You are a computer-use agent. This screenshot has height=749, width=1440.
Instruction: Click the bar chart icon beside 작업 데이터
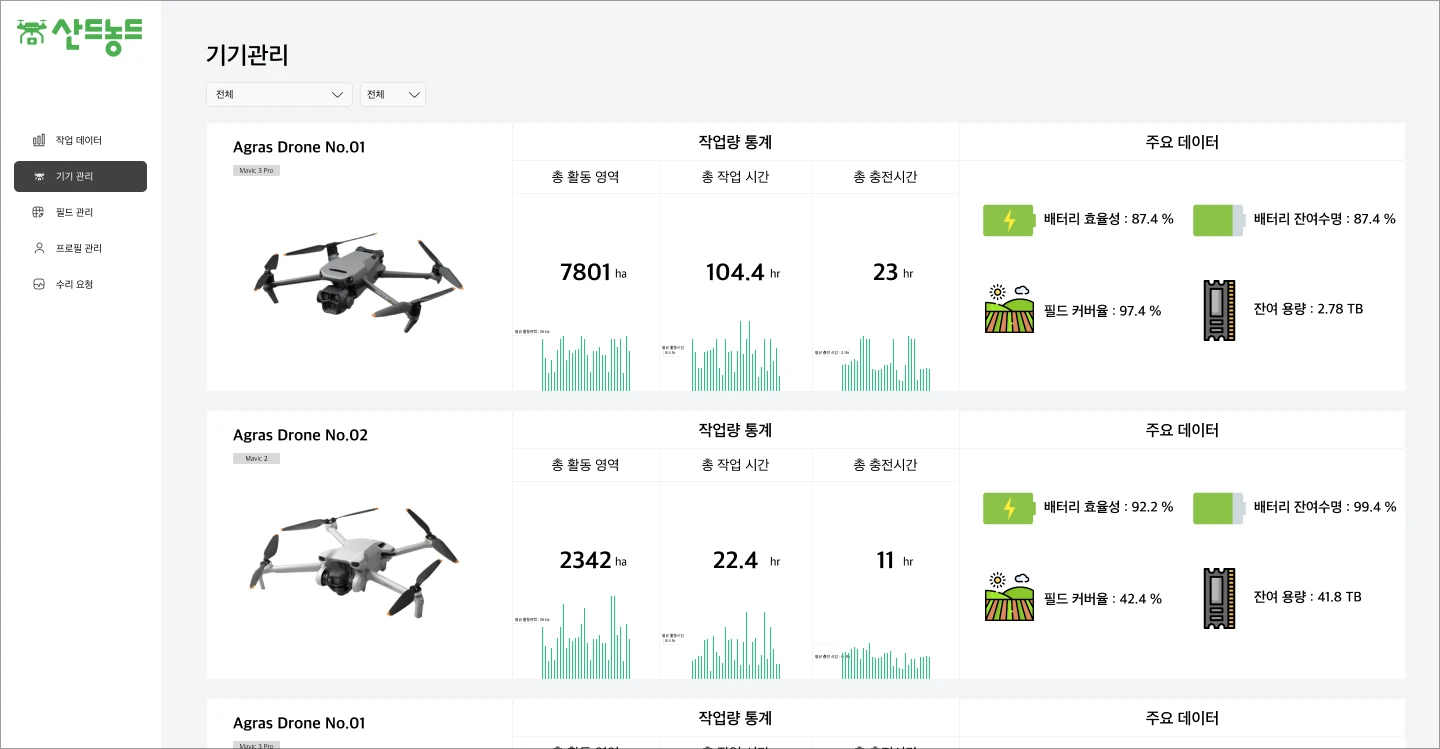click(x=39, y=140)
